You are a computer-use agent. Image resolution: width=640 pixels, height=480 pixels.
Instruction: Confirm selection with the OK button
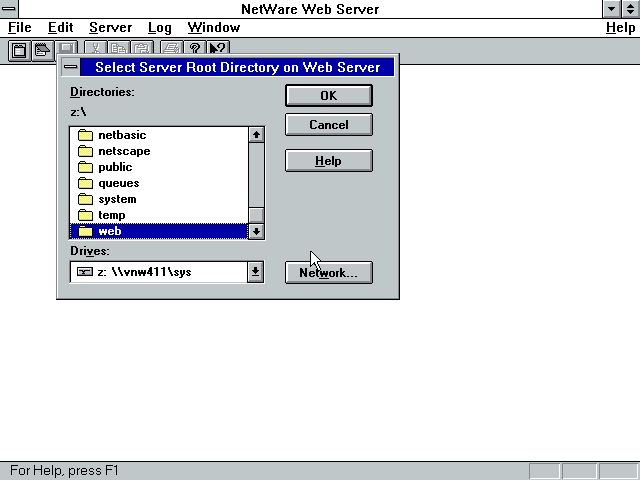pyautogui.click(x=329, y=96)
